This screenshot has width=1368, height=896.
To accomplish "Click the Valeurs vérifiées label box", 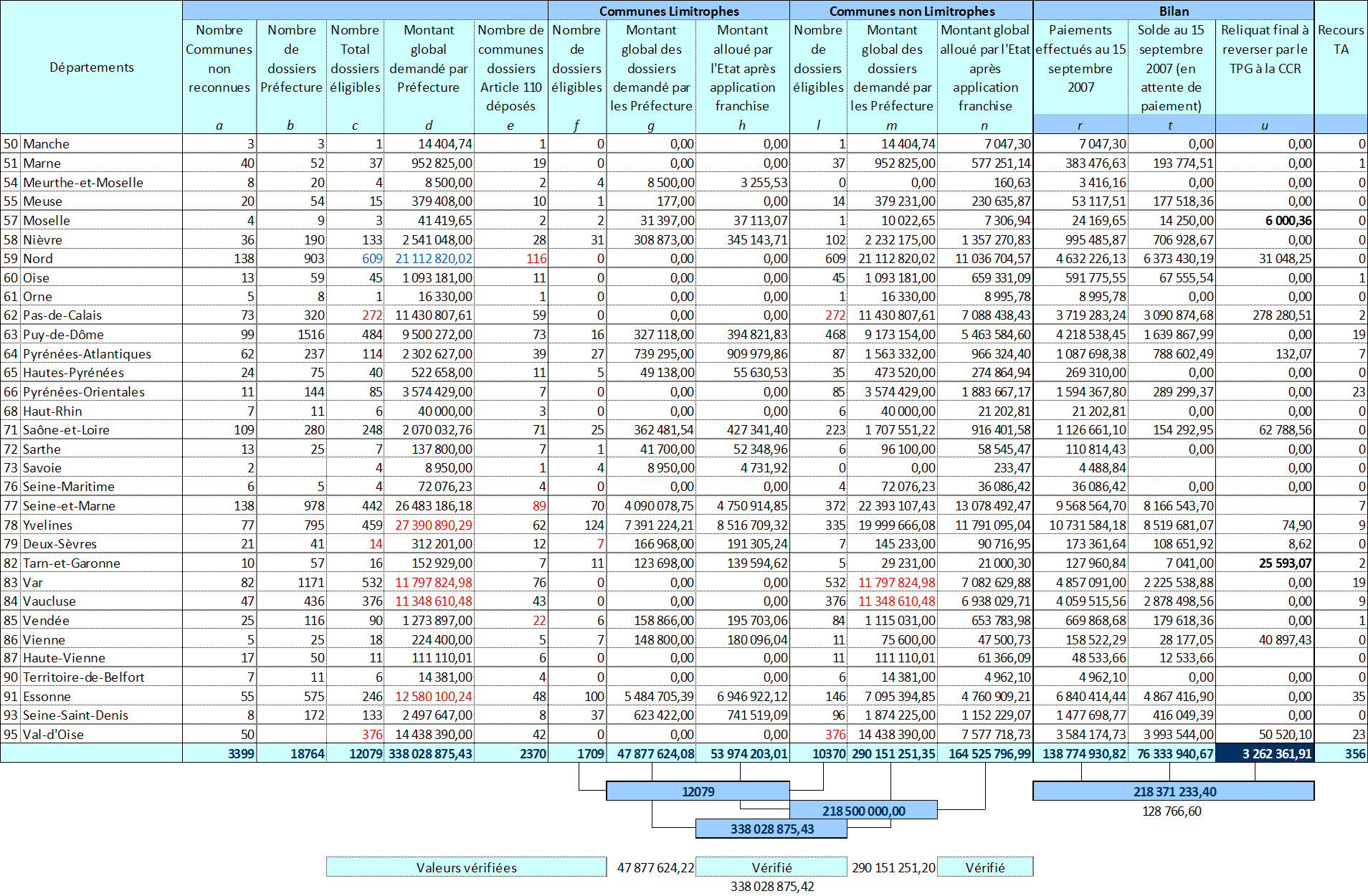I will pos(466,867).
